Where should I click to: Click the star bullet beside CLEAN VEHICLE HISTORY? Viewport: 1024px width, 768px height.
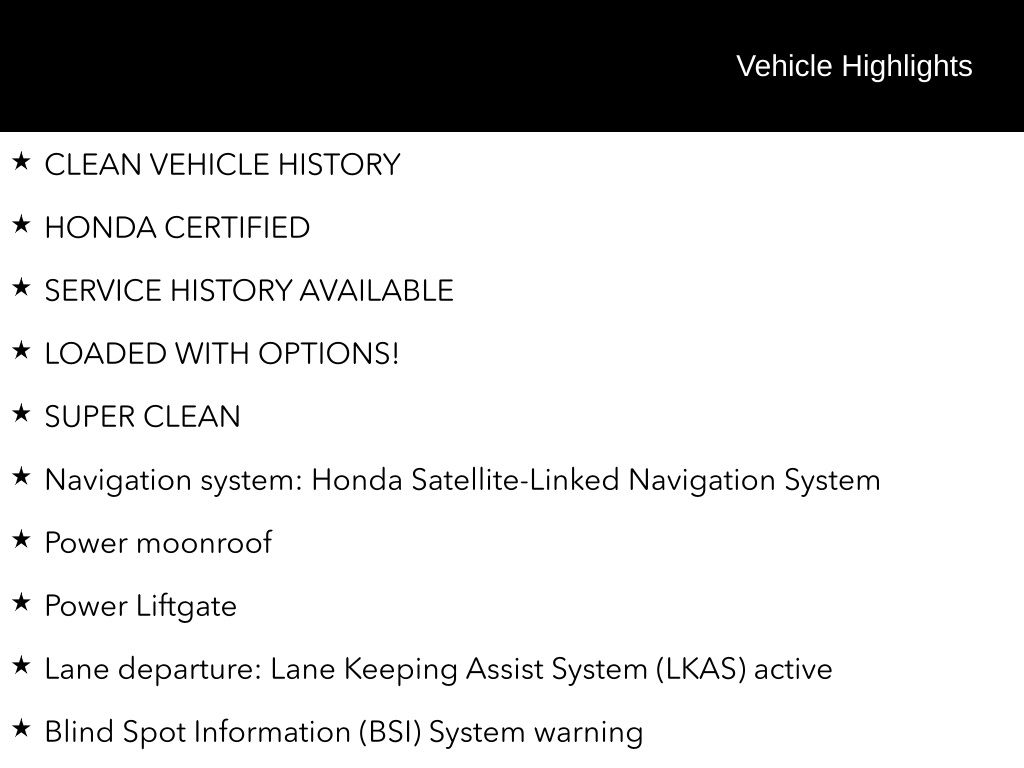21,162
